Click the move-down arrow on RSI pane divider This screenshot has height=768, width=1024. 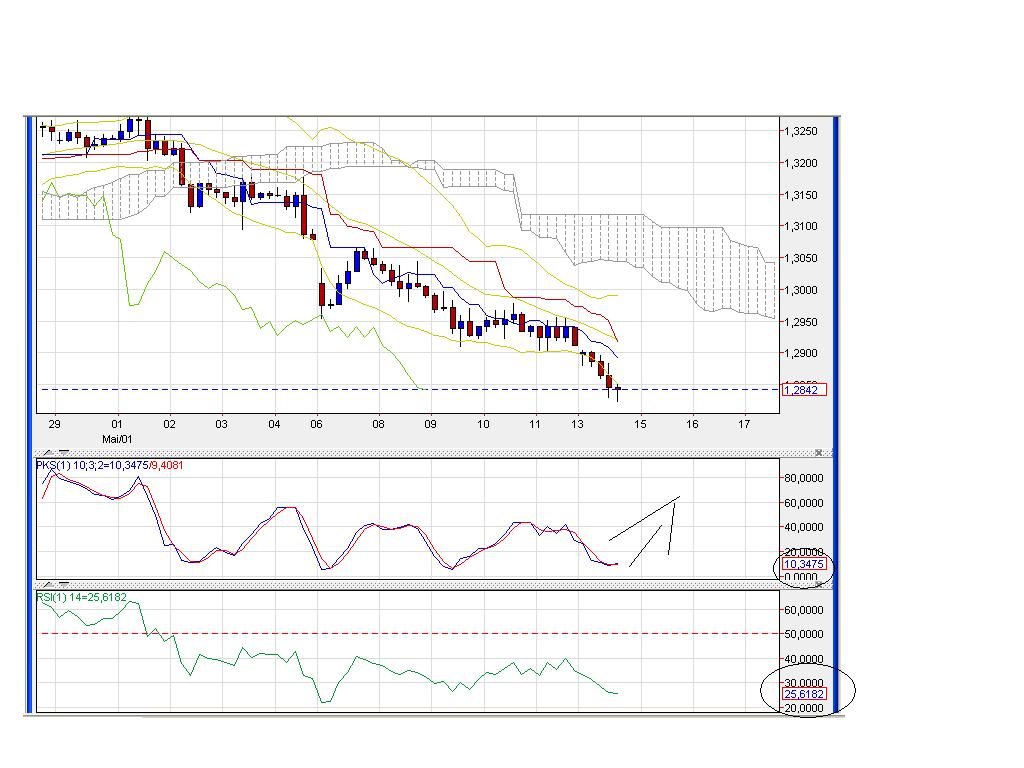click(x=64, y=584)
